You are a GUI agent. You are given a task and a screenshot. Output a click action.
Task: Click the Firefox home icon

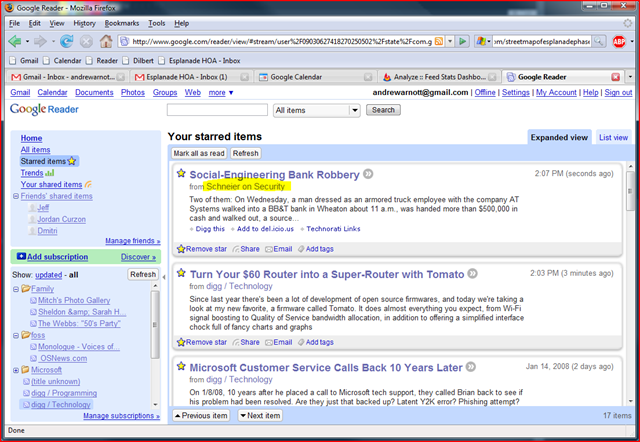pyautogui.click(x=106, y=41)
